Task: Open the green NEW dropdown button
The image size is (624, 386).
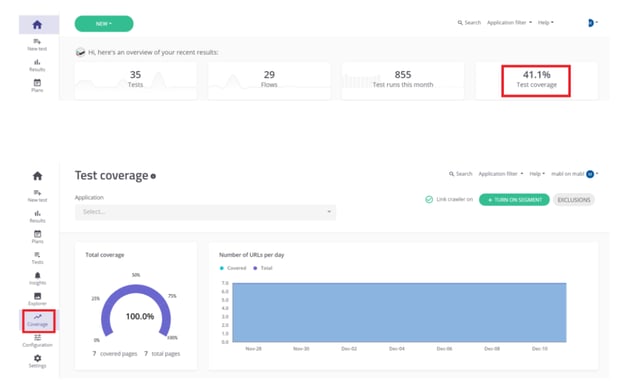Action: [104, 24]
